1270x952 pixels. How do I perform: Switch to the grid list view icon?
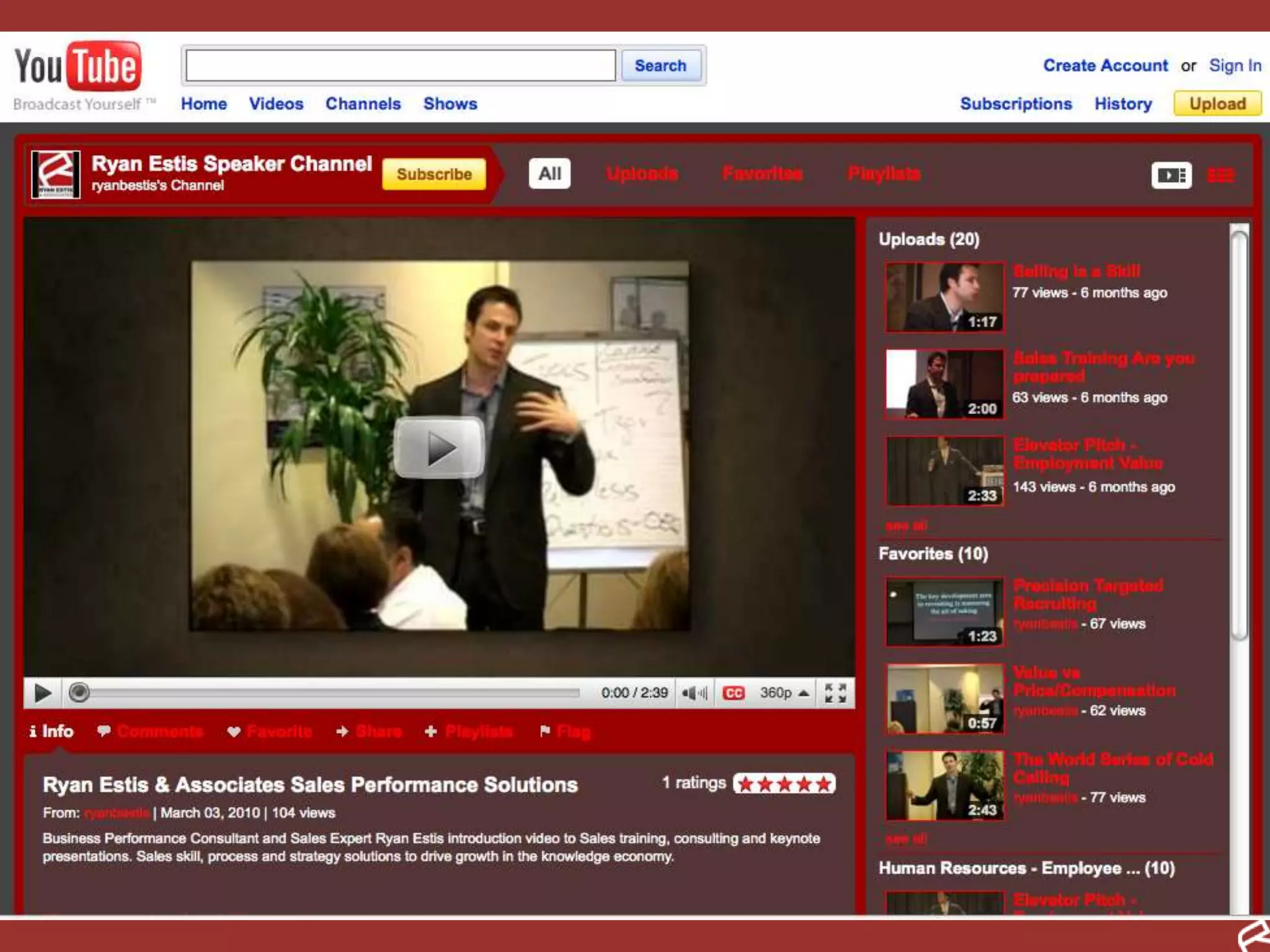tap(1220, 175)
